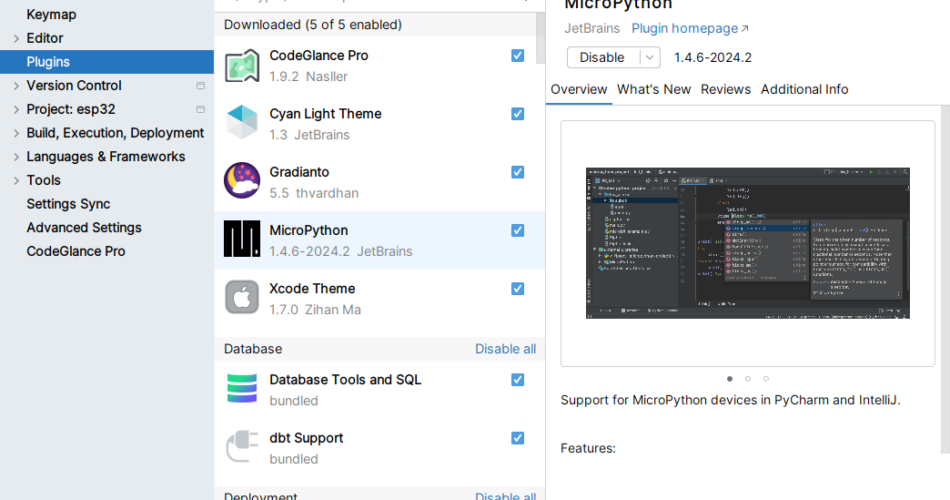Uncheck the MicroPython plugin checkbox

click(517, 230)
